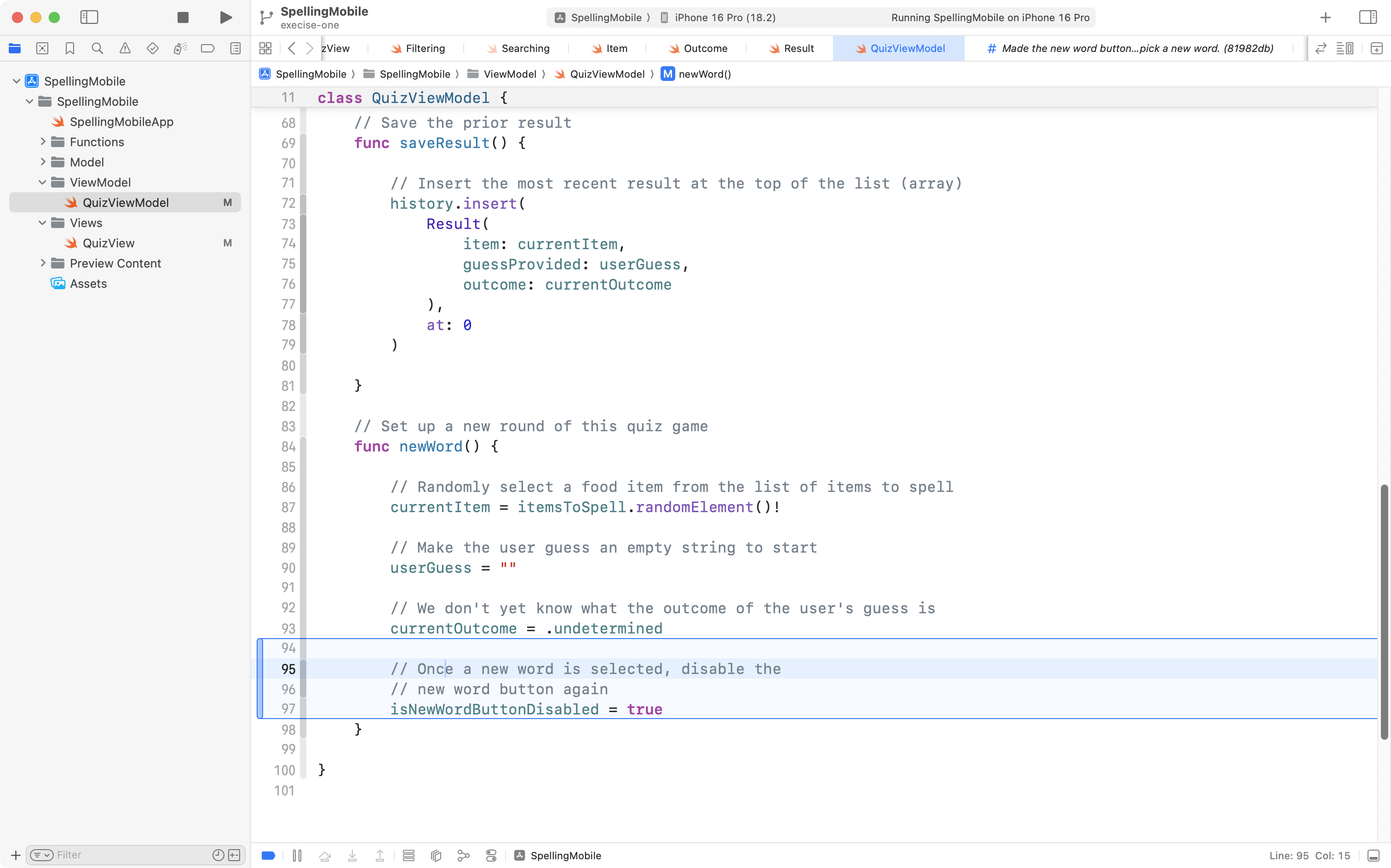Open the Bookmark navigator
Viewport: 1391px width, 868px height.
tap(69, 48)
